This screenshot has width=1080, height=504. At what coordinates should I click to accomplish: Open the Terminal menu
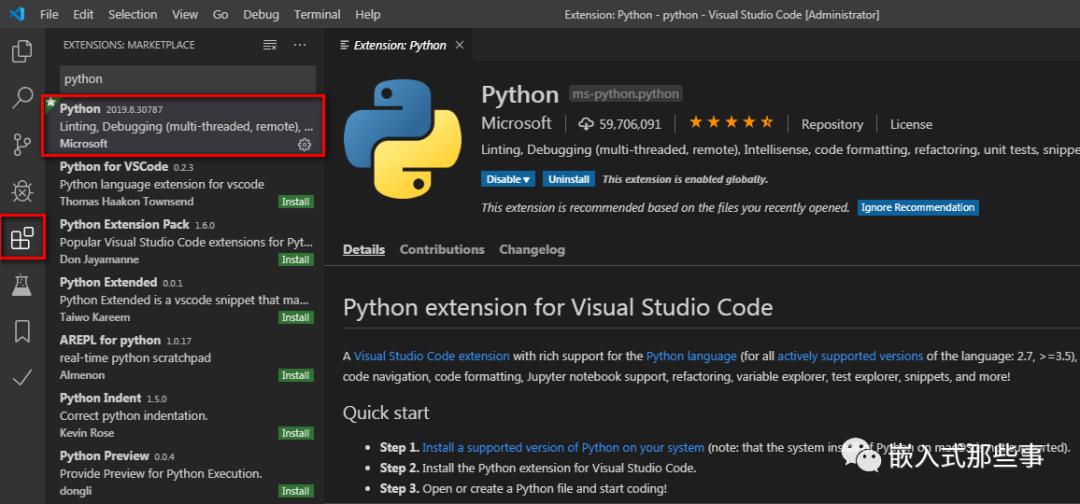coord(317,14)
